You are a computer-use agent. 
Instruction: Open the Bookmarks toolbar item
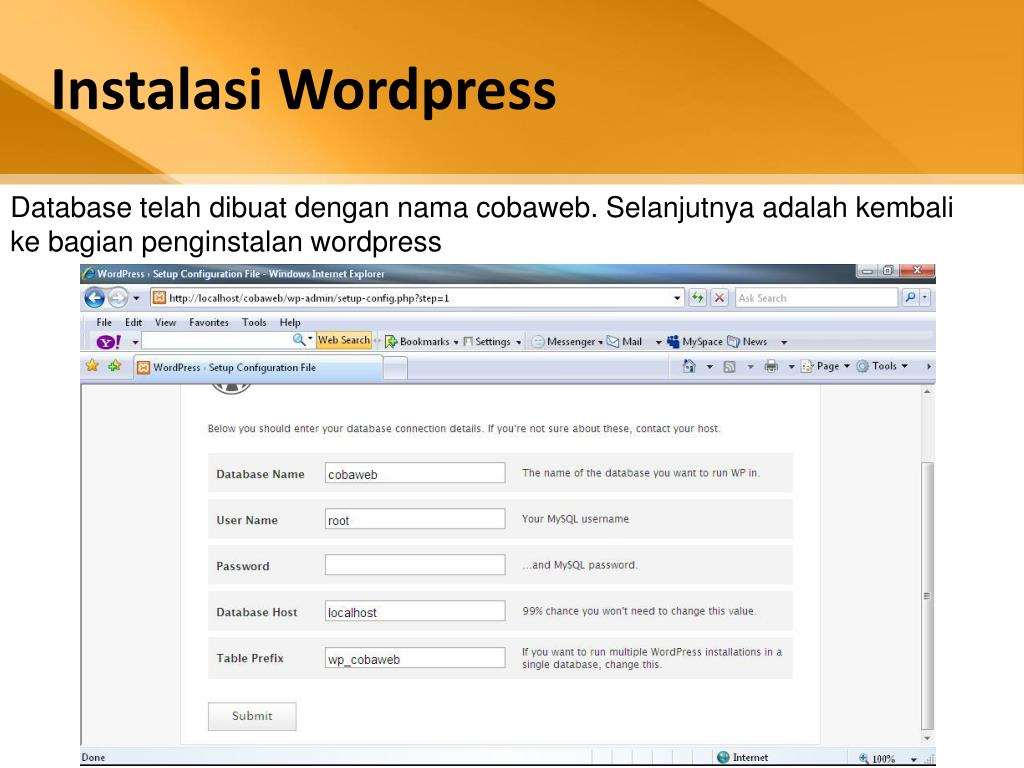pyautogui.click(x=422, y=342)
